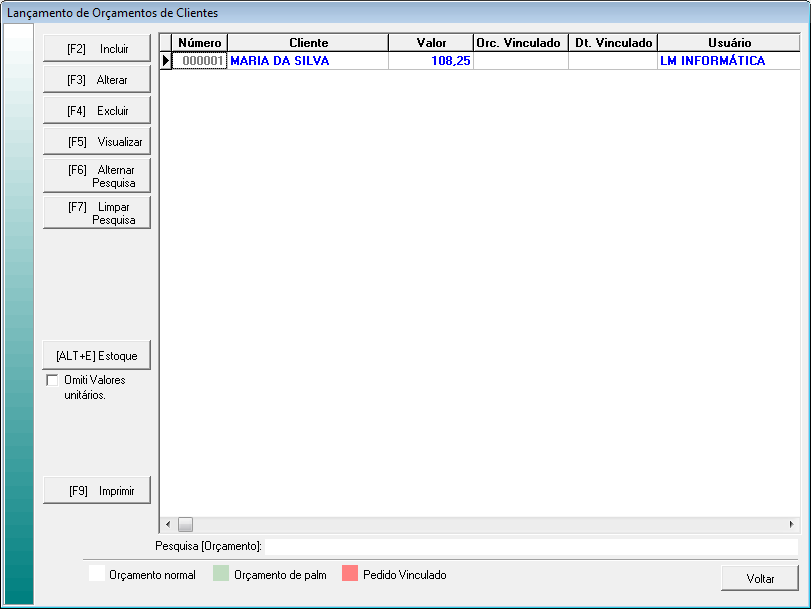Select the MARIA DA SILVA row
This screenshot has width=811, height=609.
(x=308, y=61)
